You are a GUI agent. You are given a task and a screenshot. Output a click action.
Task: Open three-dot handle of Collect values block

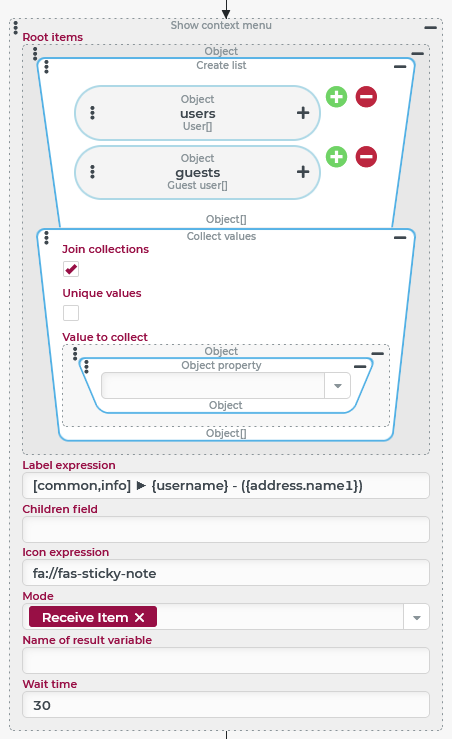46,238
